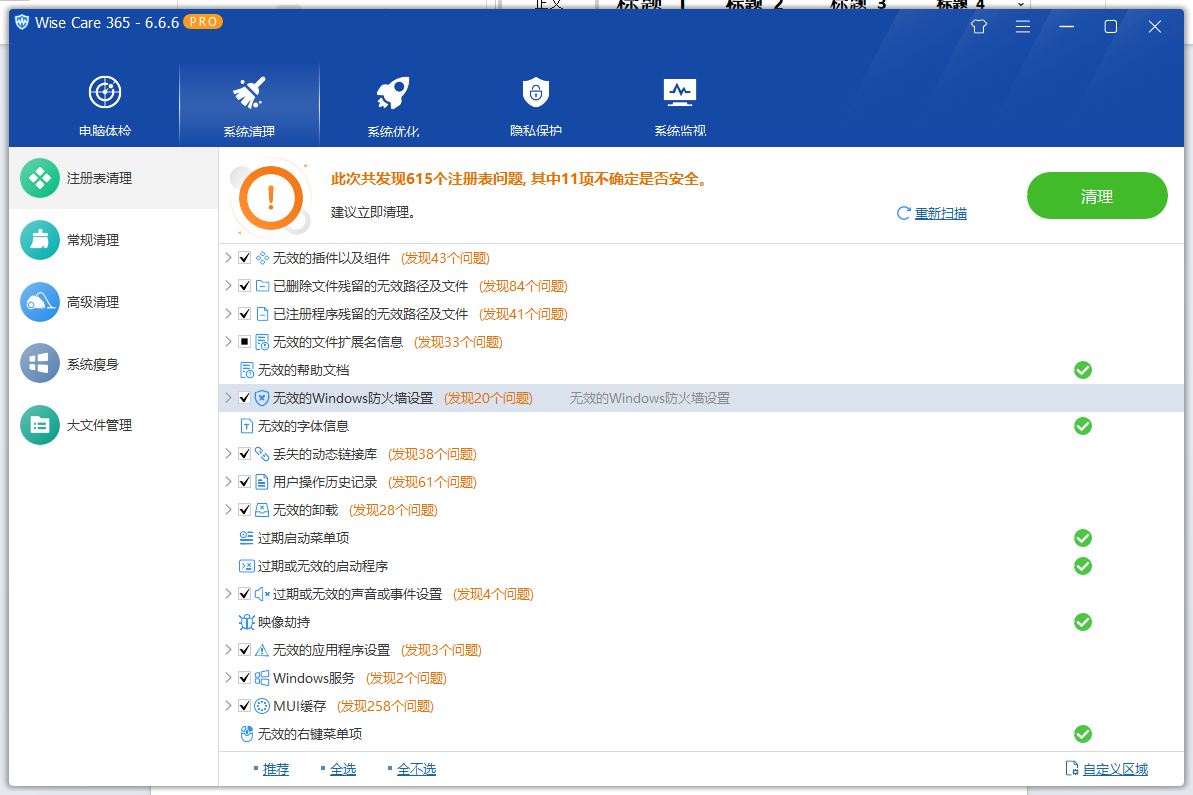Toggle checkbox for 已注册程序残留的无效路径及文件
This screenshot has height=795, width=1193.
(x=244, y=313)
